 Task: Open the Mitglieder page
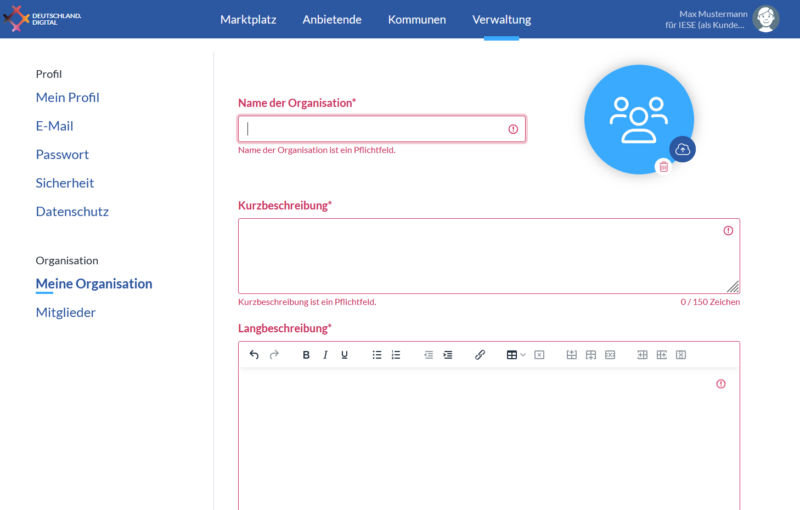65,313
